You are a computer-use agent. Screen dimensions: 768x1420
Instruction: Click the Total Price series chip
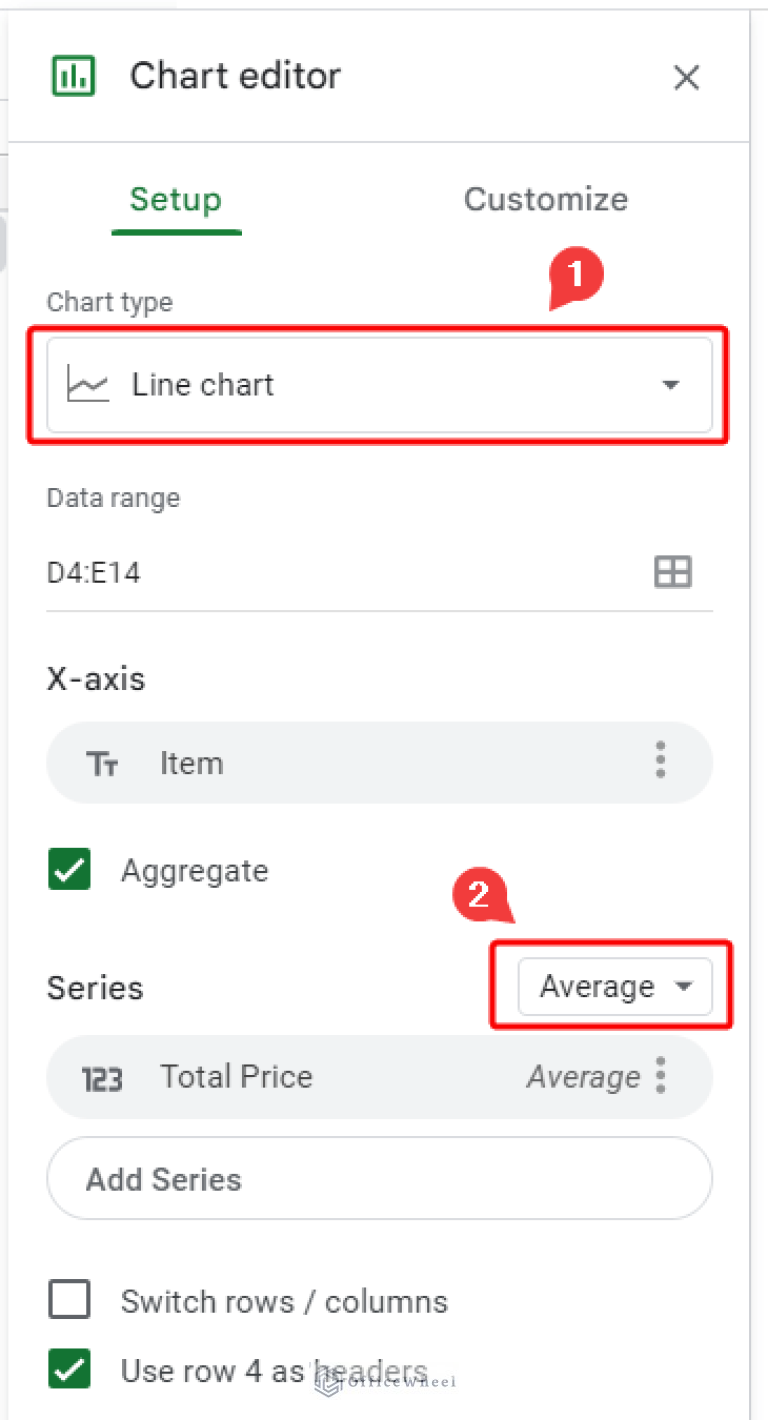coord(330,1077)
